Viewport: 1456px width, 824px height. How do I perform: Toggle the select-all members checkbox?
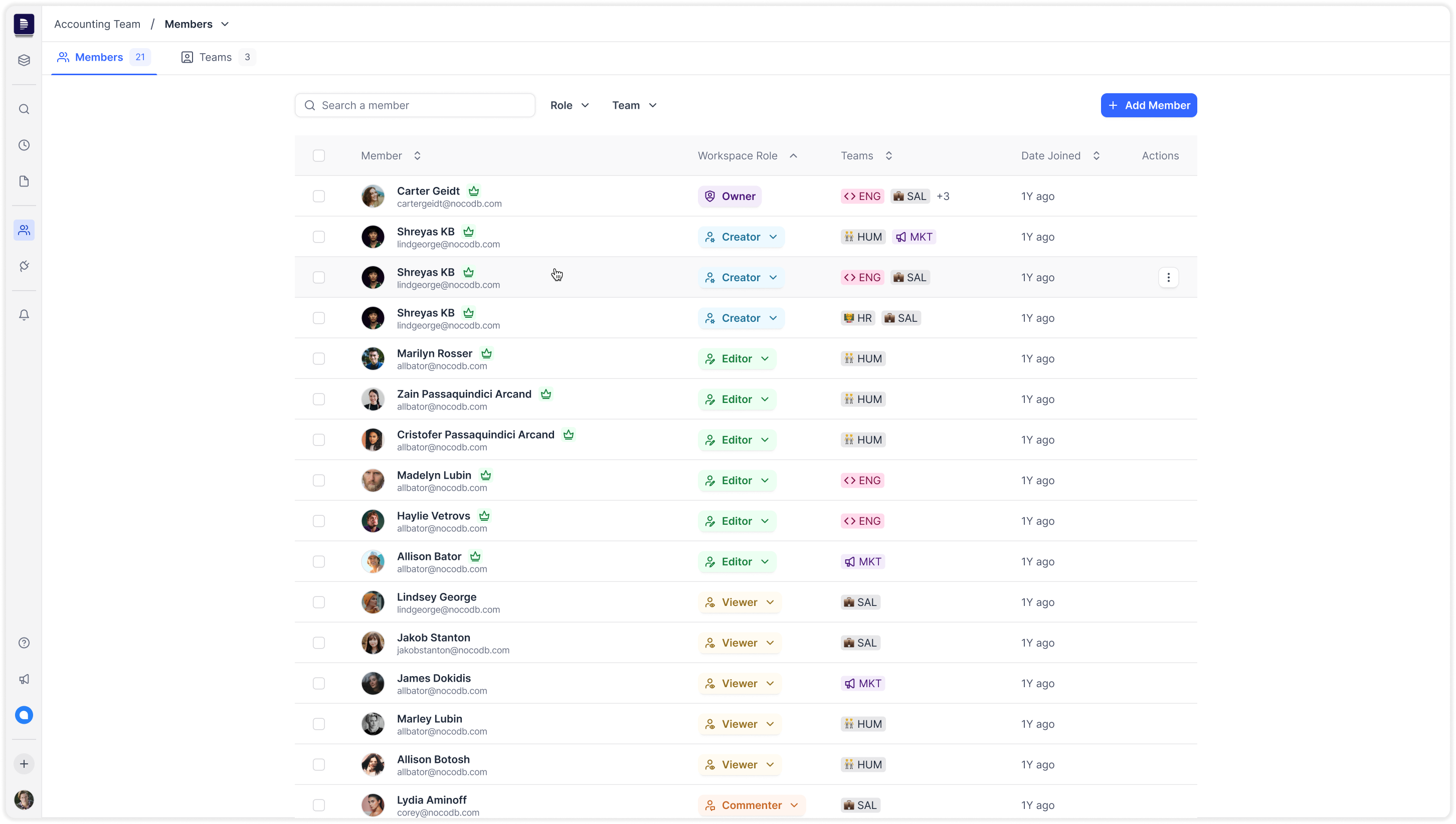(319, 156)
